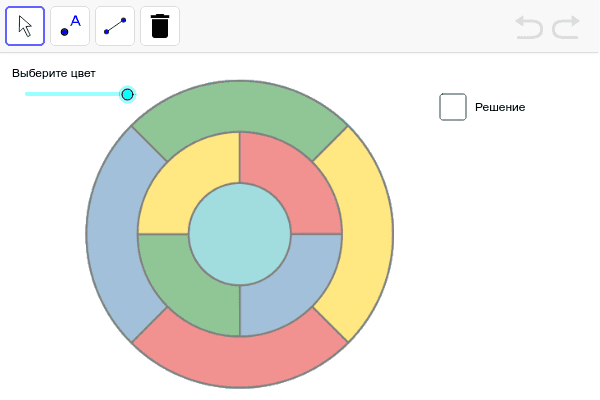Viewport: 600px width, 400px height.
Task: Click the Решение label text
Action: tap(500, 107)
